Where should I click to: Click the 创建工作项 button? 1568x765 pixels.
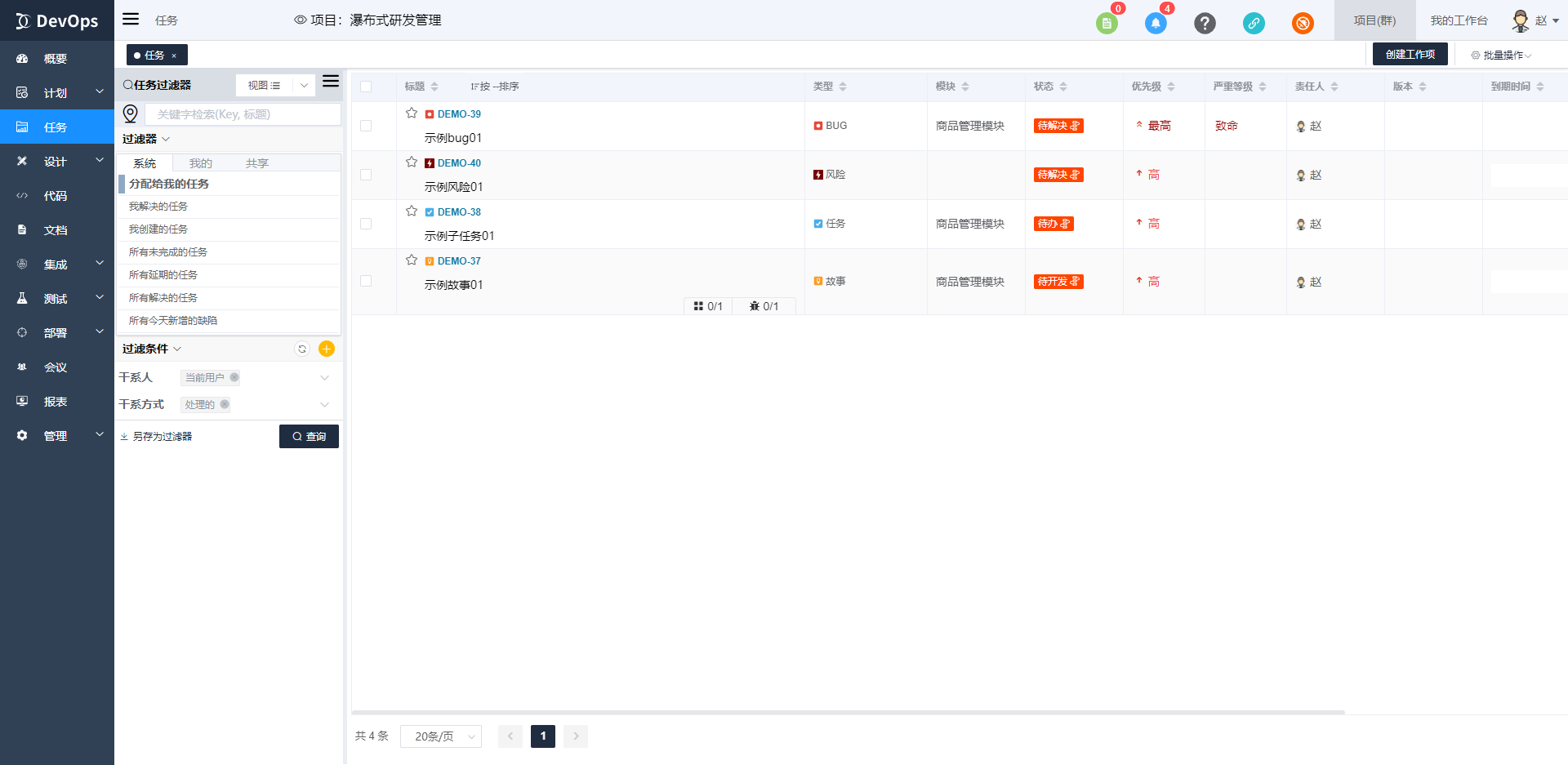click(1410, 54)
